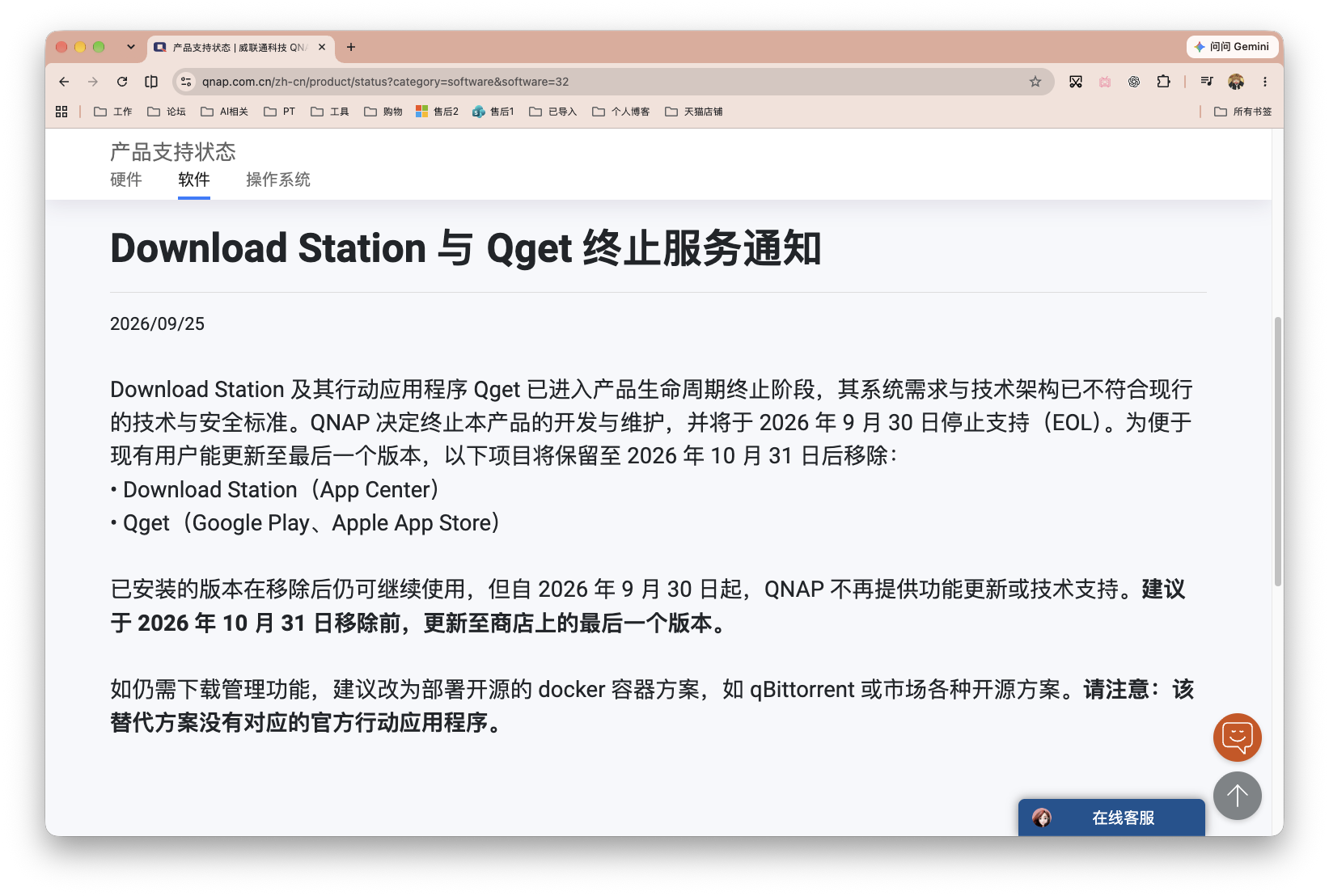Toggle the side panel icon
The height and width of the screenshot is (896, 1329).
[x=151, y=82]
